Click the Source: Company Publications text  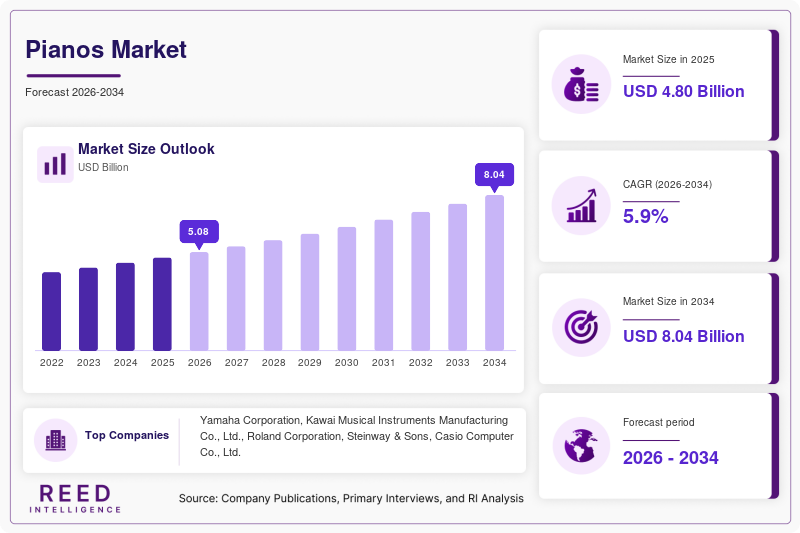(x=351, y=498)
